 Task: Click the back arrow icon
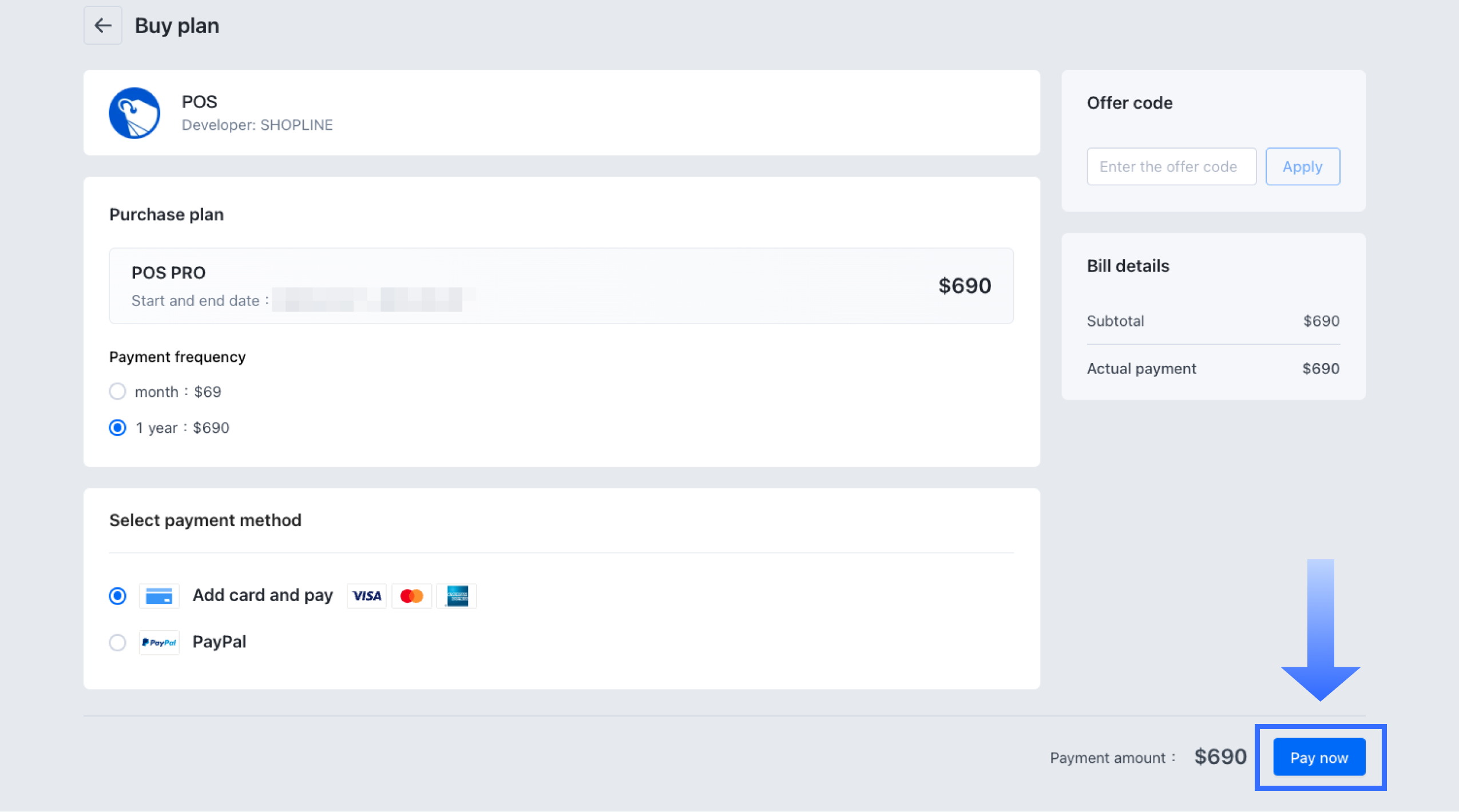click(103, 26)
